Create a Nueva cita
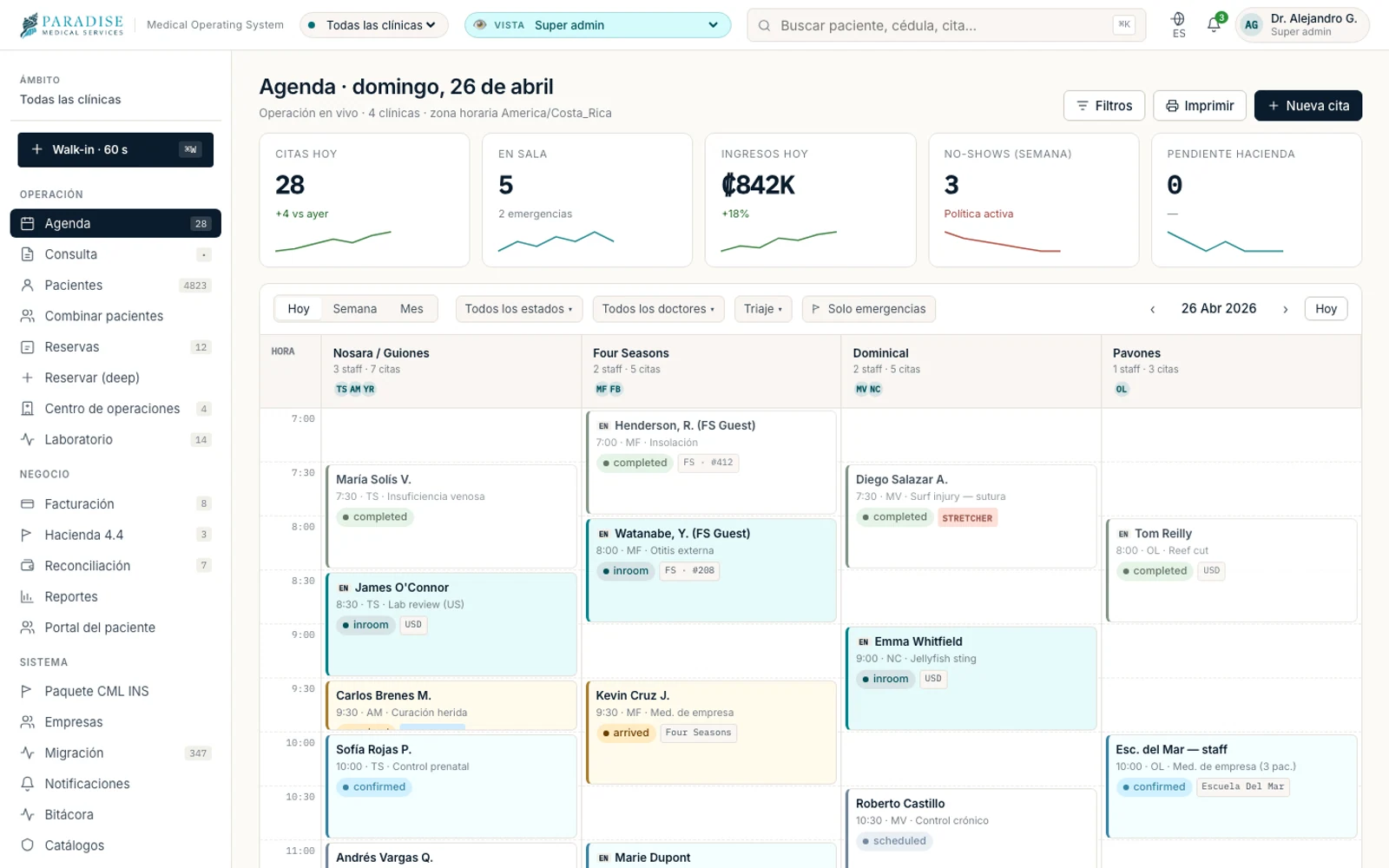The width and height of the screenshot is (1389, 868). [x=1308, y=106]
